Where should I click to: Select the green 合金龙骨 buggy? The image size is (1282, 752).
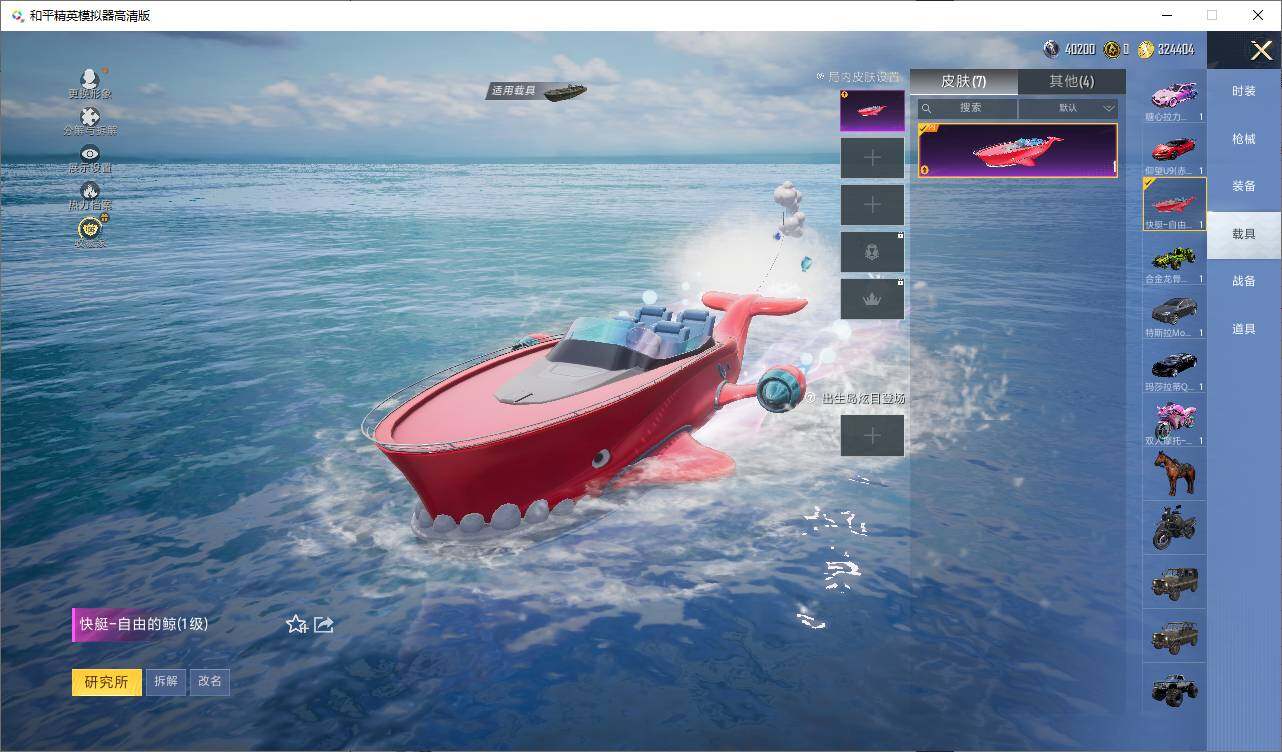coord(1174,259)
